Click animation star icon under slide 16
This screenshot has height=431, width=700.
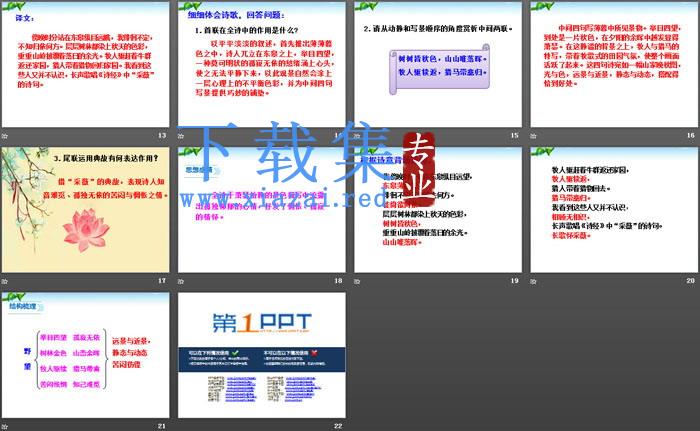533,136
